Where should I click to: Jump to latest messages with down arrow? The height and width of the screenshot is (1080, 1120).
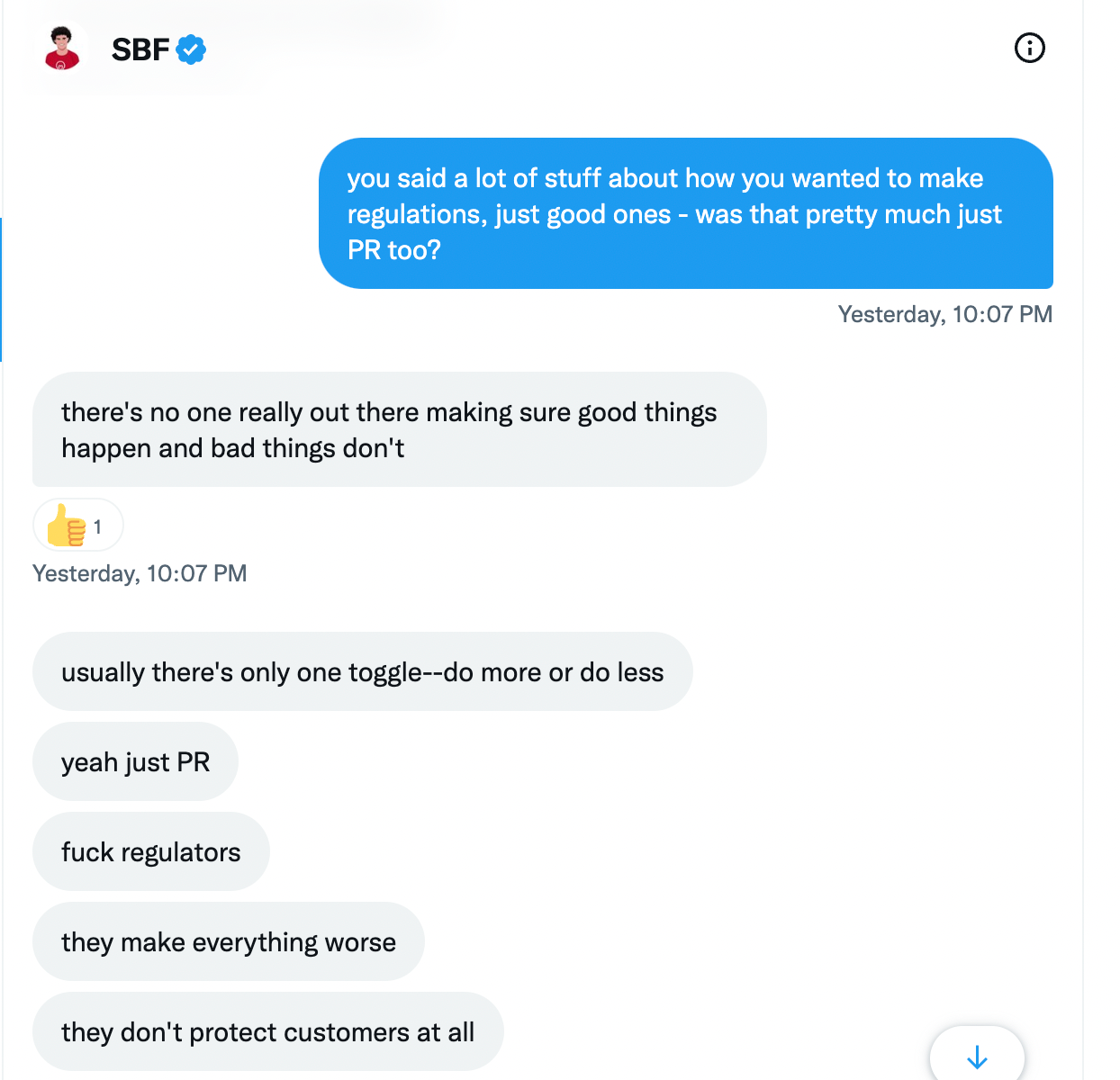[x=977, y=1057]
